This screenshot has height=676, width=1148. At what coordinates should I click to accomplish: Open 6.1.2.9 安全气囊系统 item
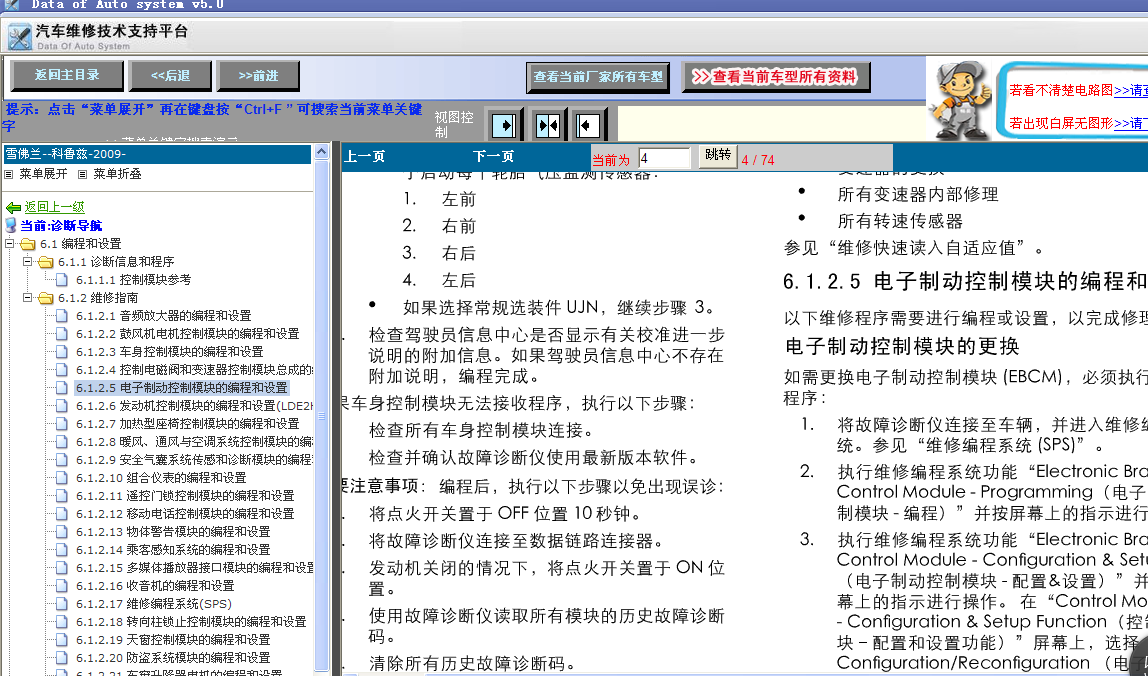click(x=195, y=459)
